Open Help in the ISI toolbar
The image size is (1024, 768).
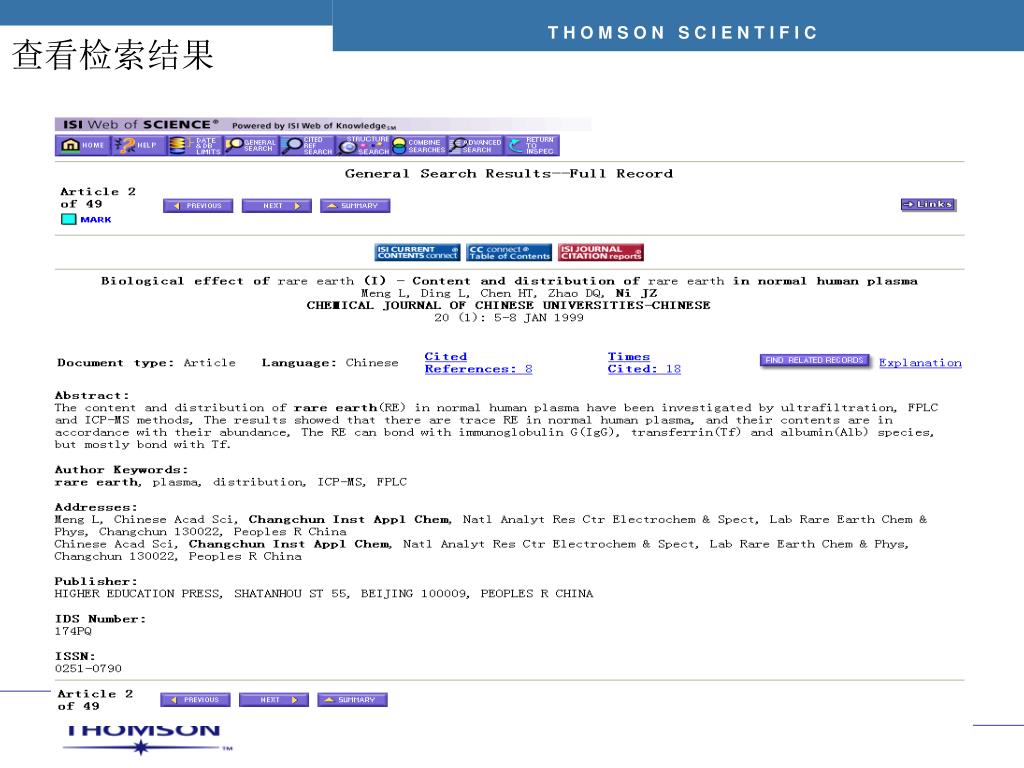point(138,145)
